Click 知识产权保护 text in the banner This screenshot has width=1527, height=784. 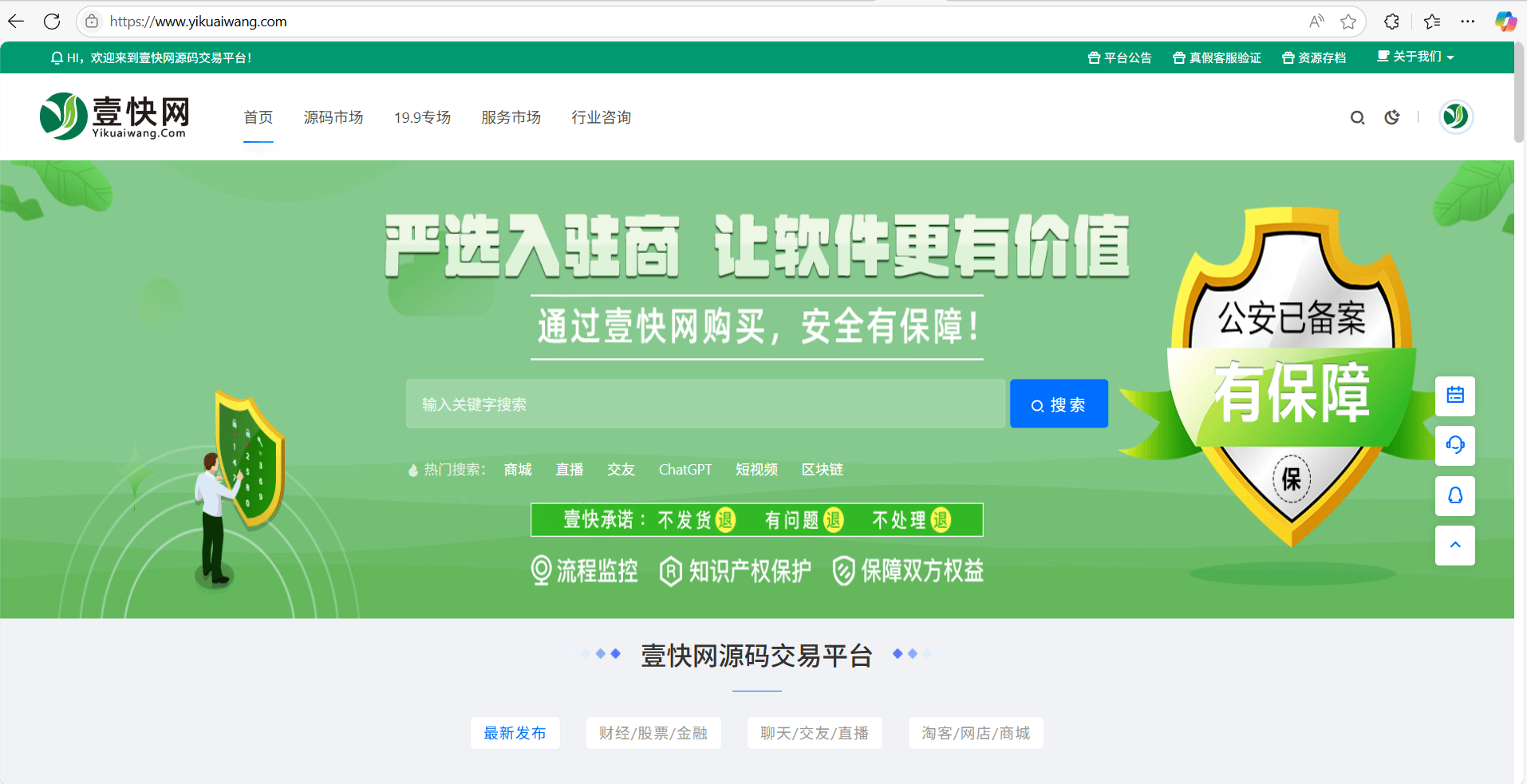coord(750,571)
